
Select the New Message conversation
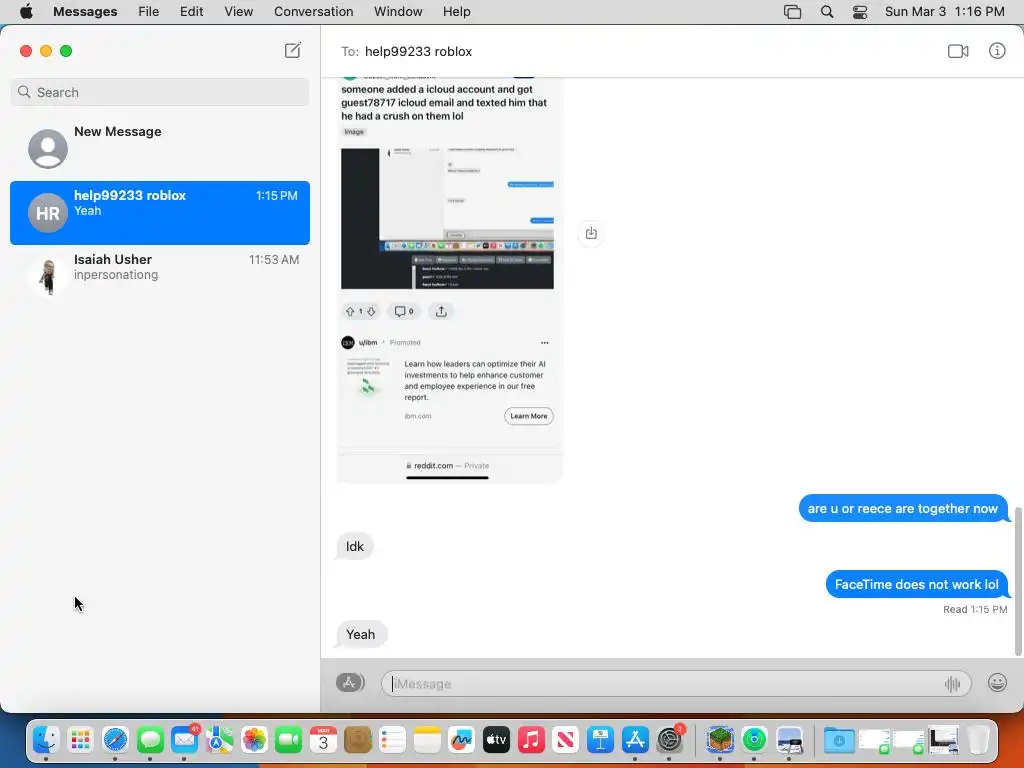tap(159, 148)
